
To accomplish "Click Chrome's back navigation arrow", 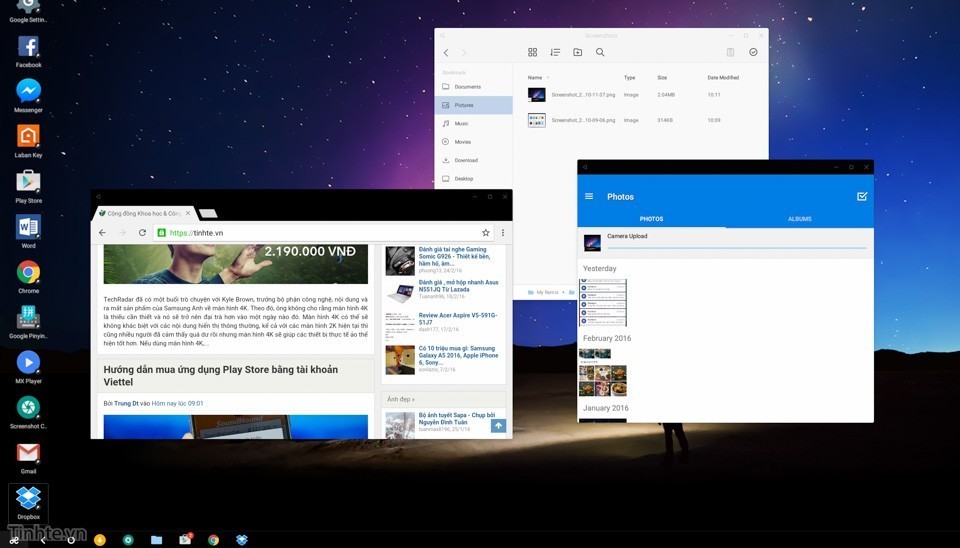I will coord(102,233).
